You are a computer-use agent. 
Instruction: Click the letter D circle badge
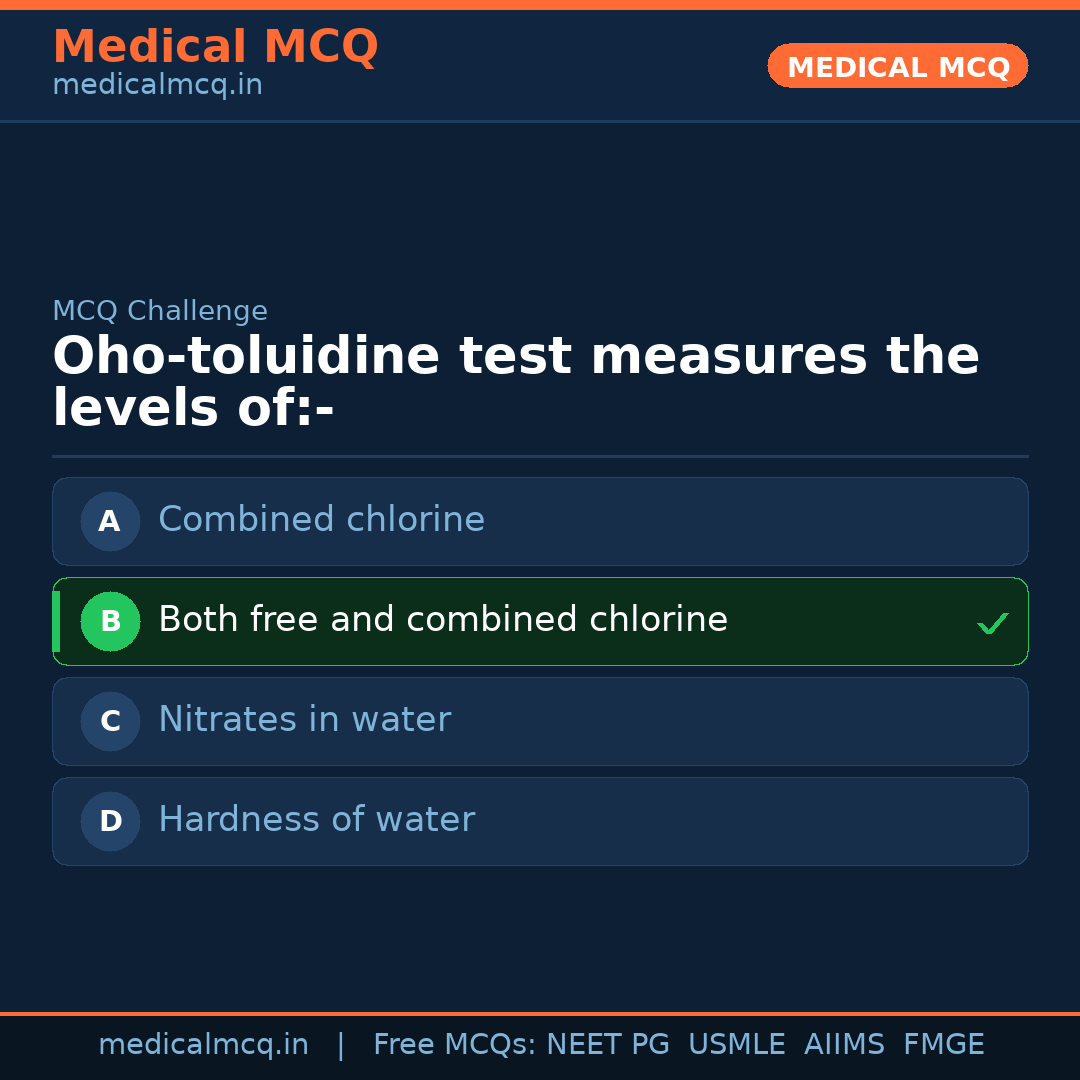(x=110, y=821)
